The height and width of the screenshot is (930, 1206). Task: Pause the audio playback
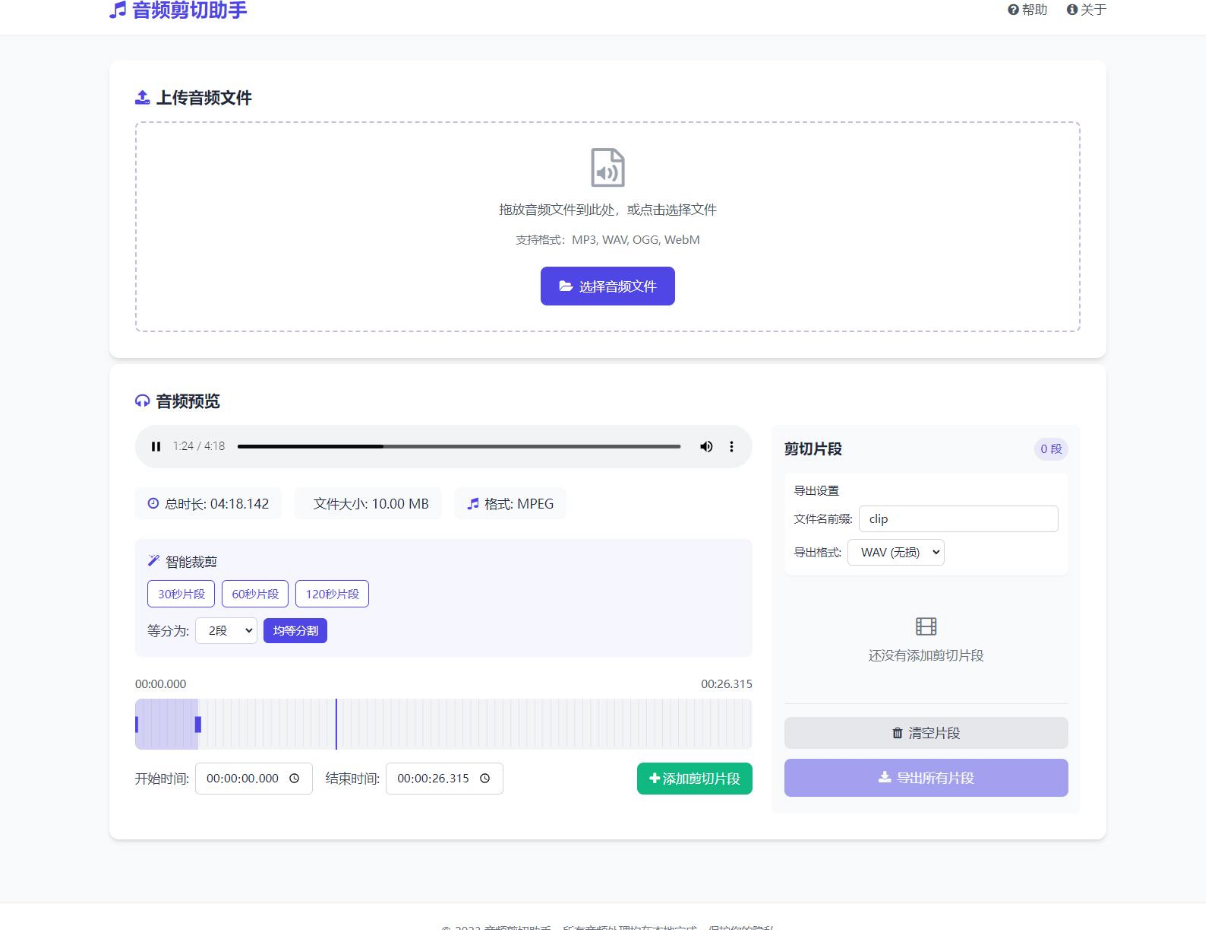pos(156,447)
